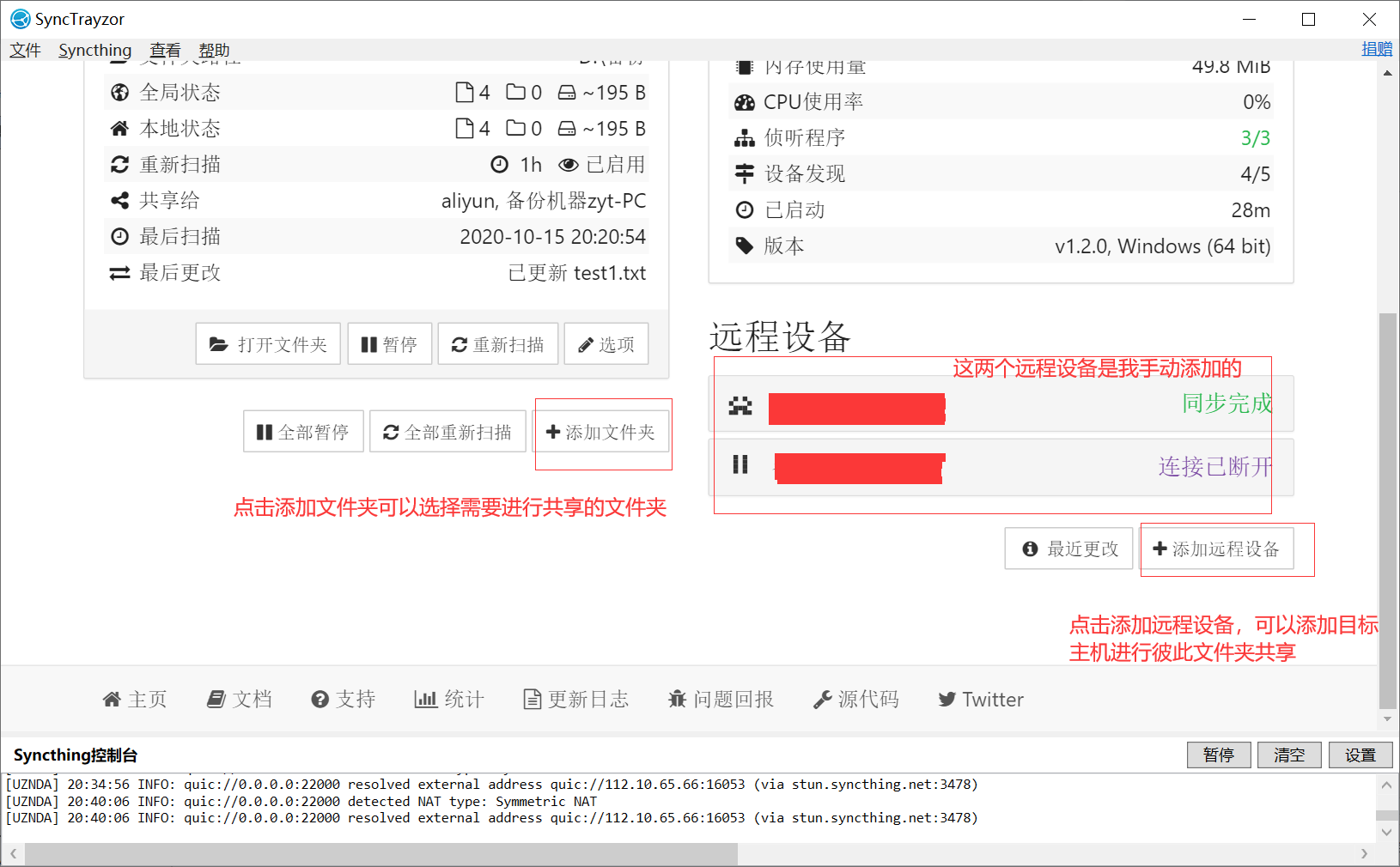Open the 源代码 footer link
The width and height of the screenshot is (1400, 867).
pyautogui.click(x=856, y=700)
